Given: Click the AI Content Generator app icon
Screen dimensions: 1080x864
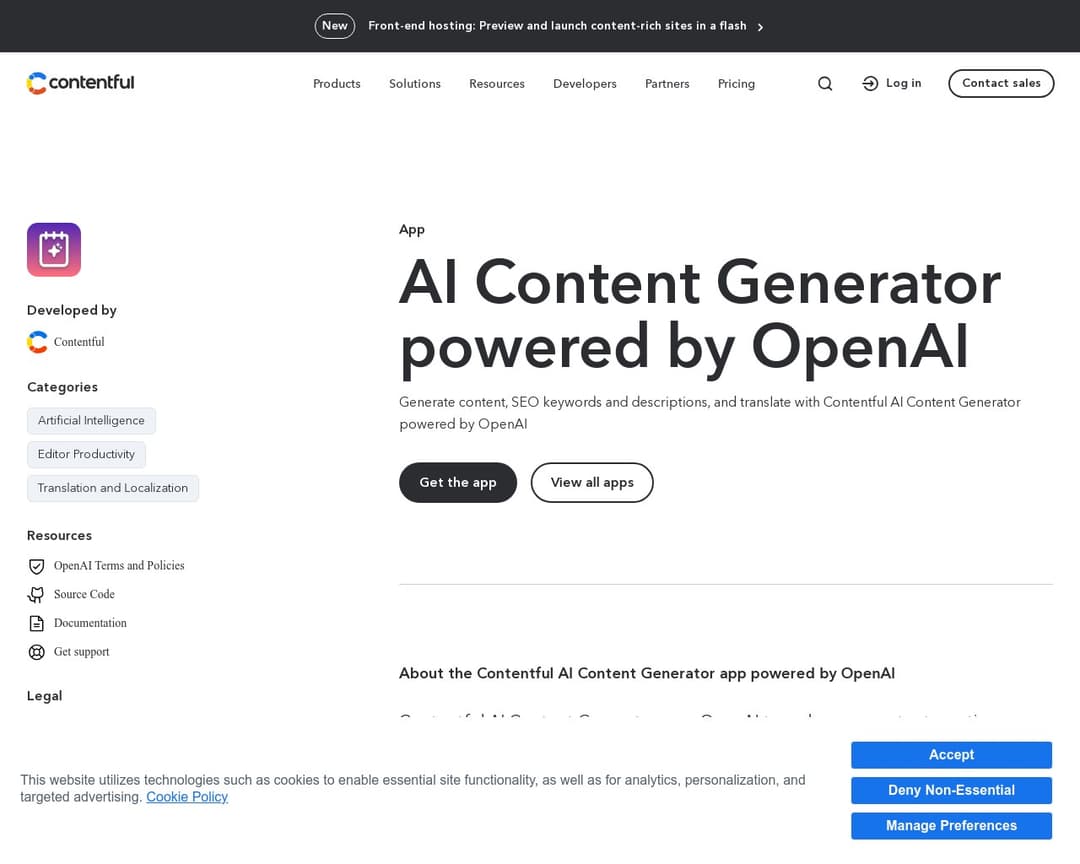Looking at the screenshot, I should pyautogui.click(x=54, y=249).
